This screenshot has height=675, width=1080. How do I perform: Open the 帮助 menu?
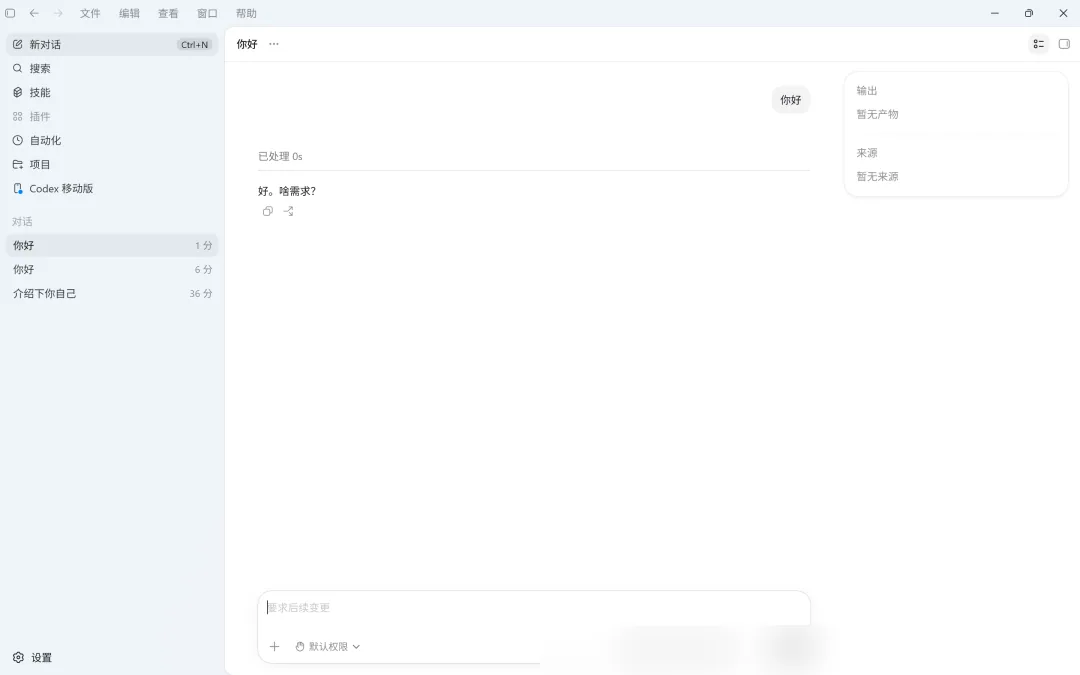(246, 13)
